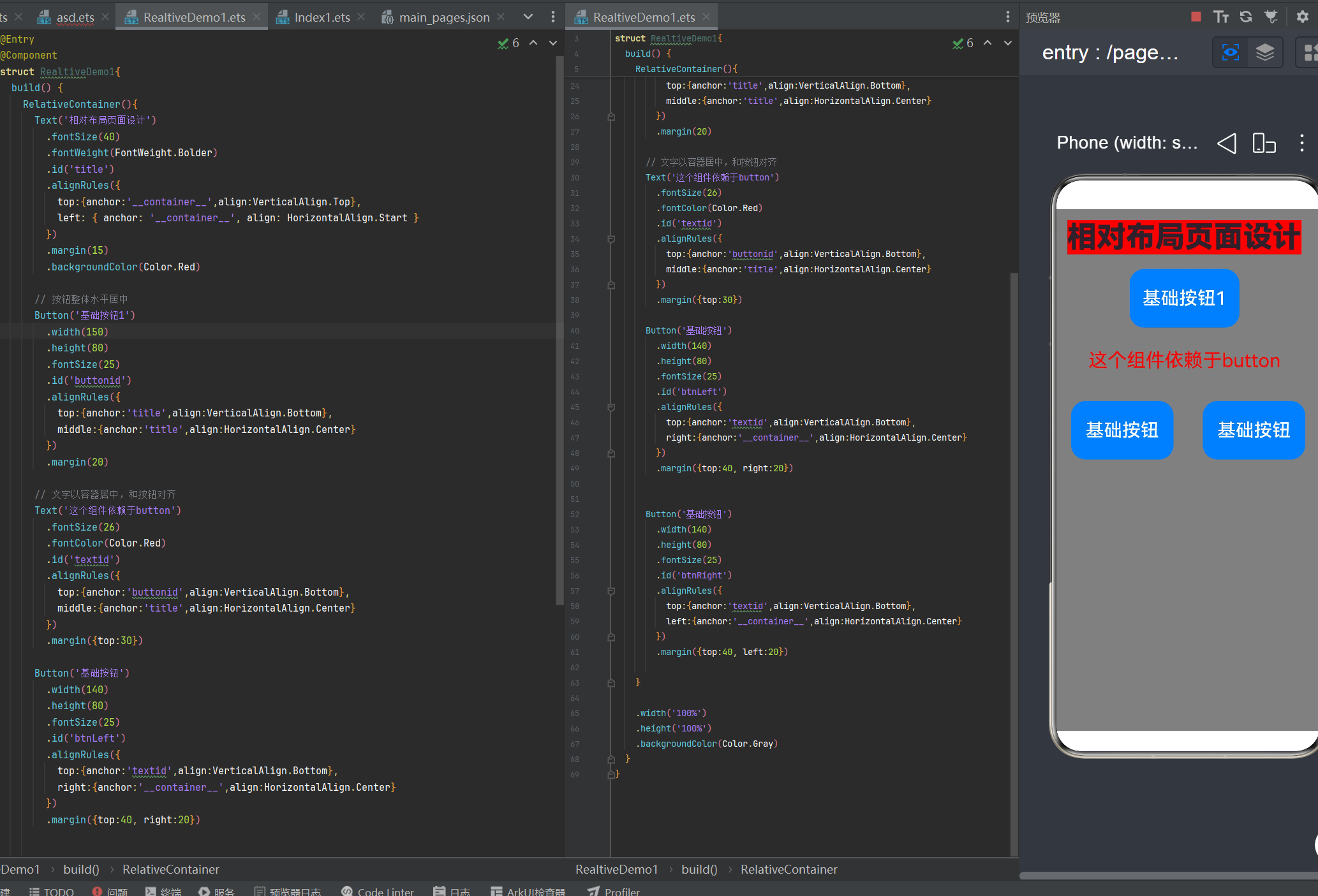1318x896 pixels.
Task: Close the asd.ets tab
Action: click(x=105, y=17)
